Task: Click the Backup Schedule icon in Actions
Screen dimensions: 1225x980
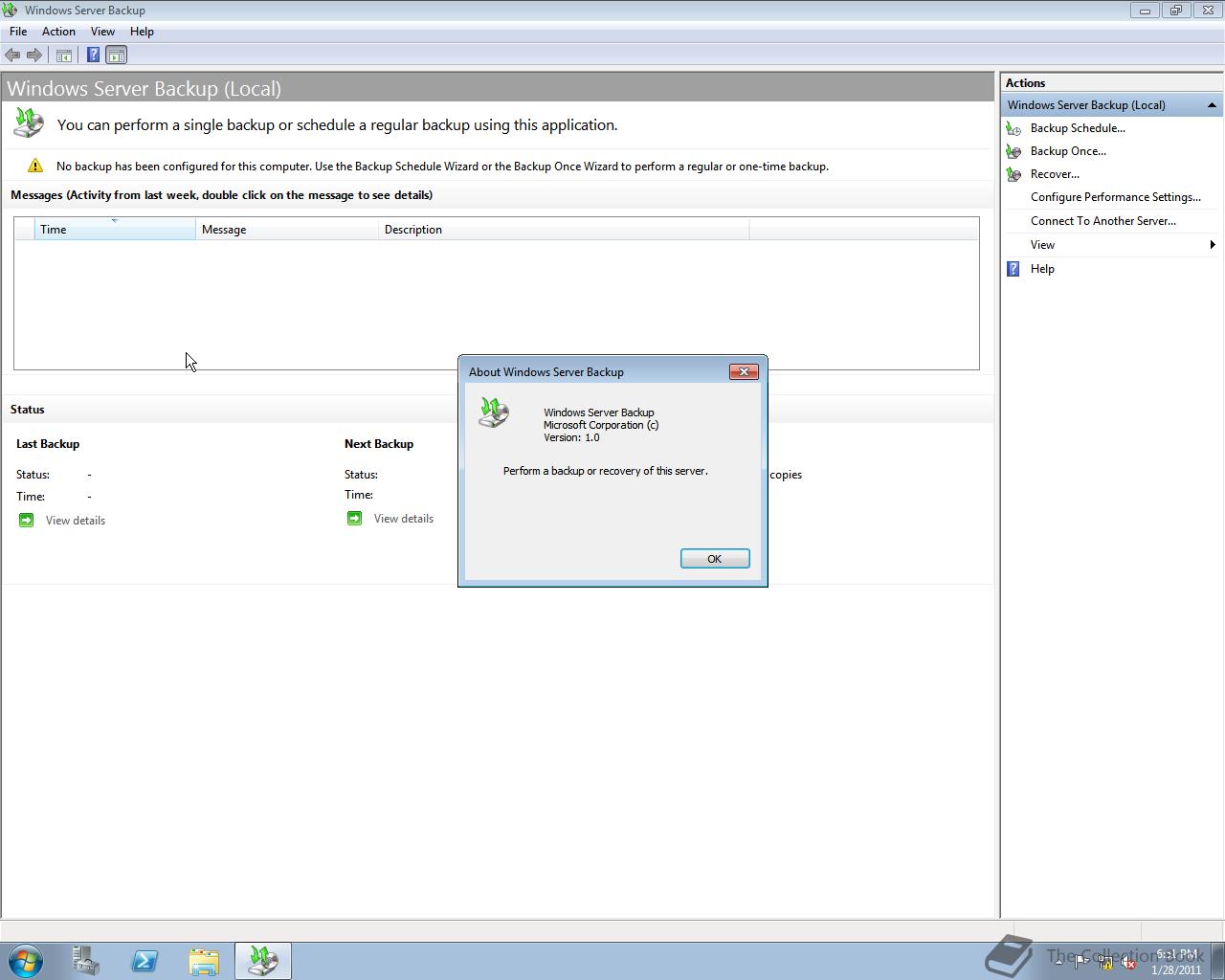Action: [x=1013, y=128]
